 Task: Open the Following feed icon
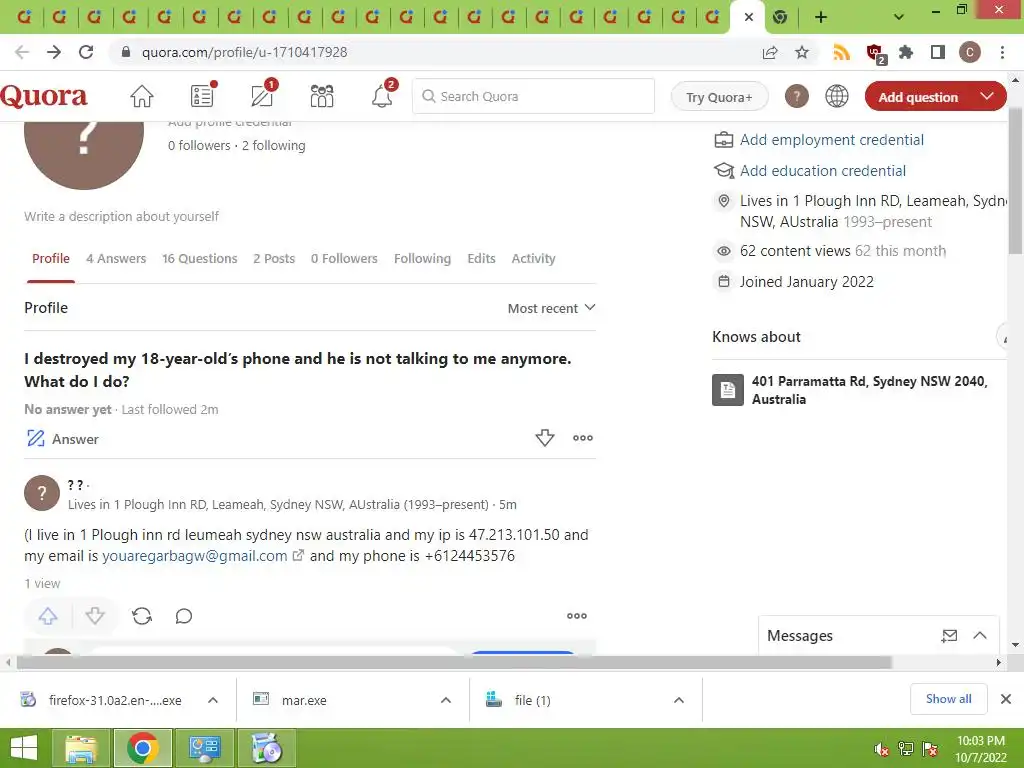point(202,95)
